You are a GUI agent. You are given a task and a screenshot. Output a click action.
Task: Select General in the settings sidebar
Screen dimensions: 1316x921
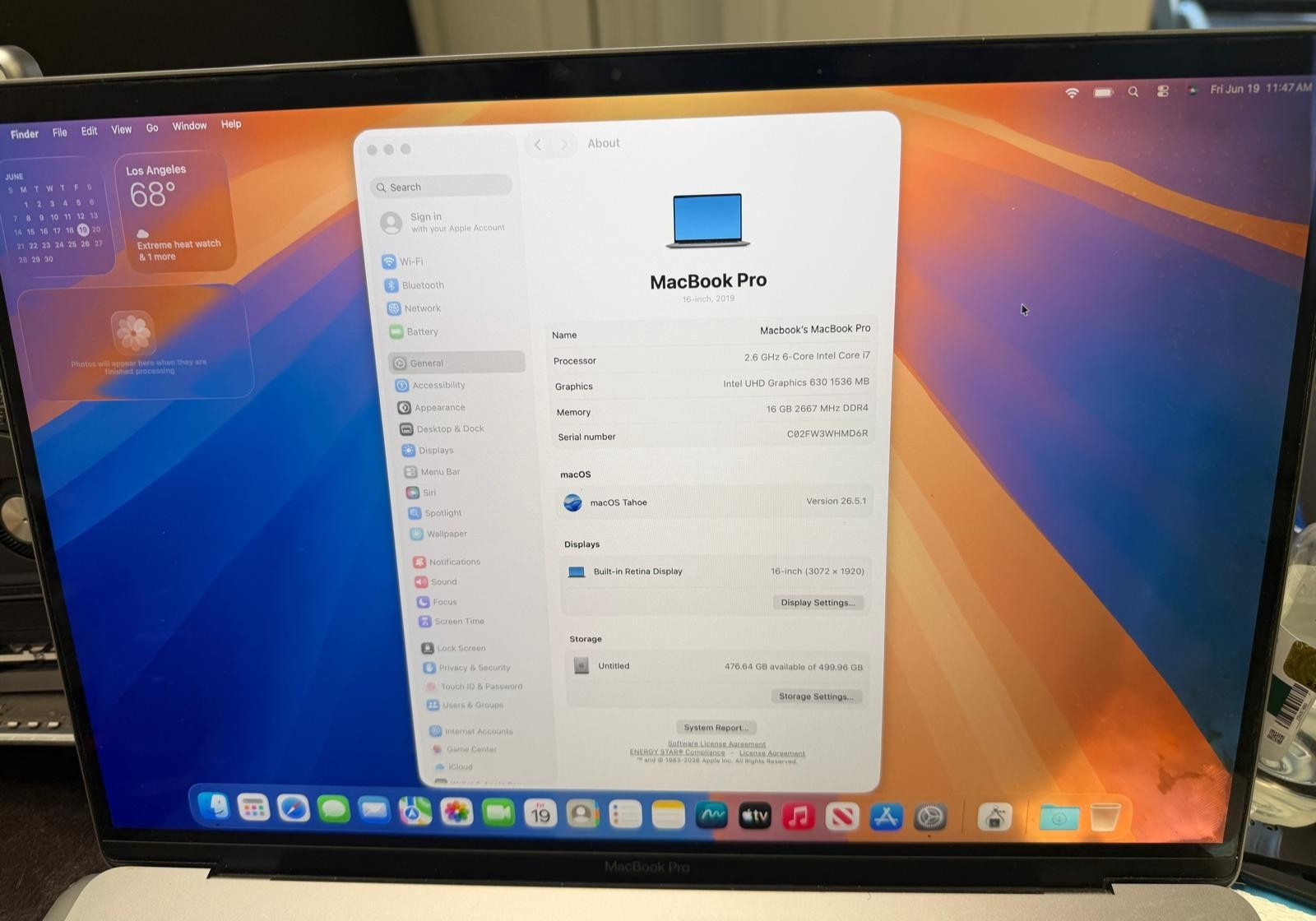pyautogui.click(x=456, y=363)
